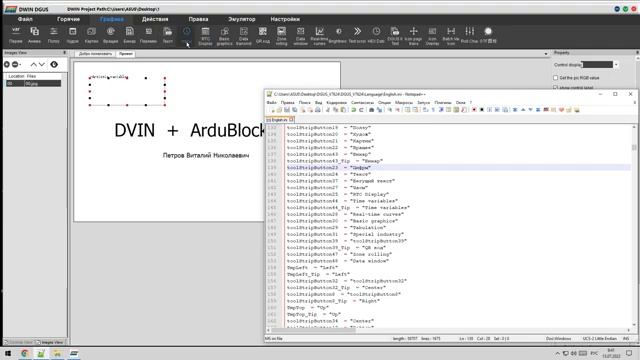
Task: Open the Control display dropdown
Action: click(x=616, y=64)
